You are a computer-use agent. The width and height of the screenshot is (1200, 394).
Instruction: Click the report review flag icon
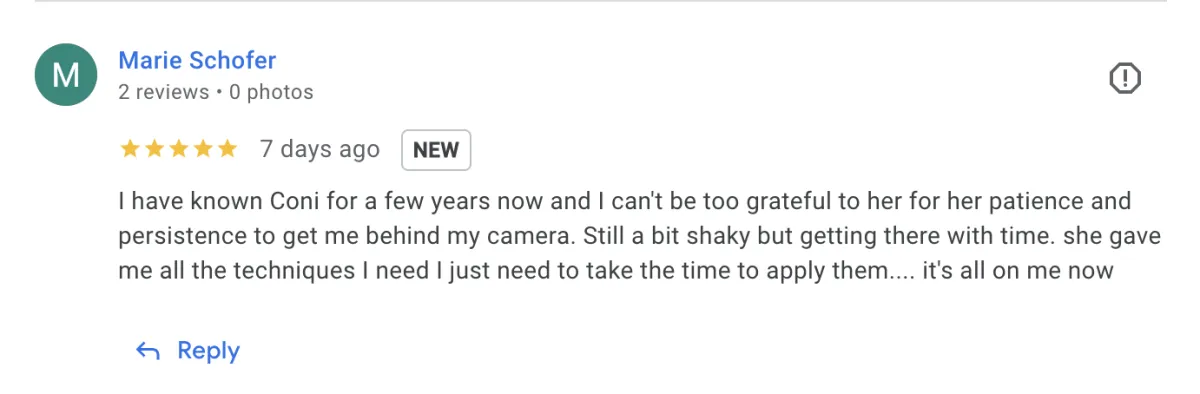tap(1125, 78)
